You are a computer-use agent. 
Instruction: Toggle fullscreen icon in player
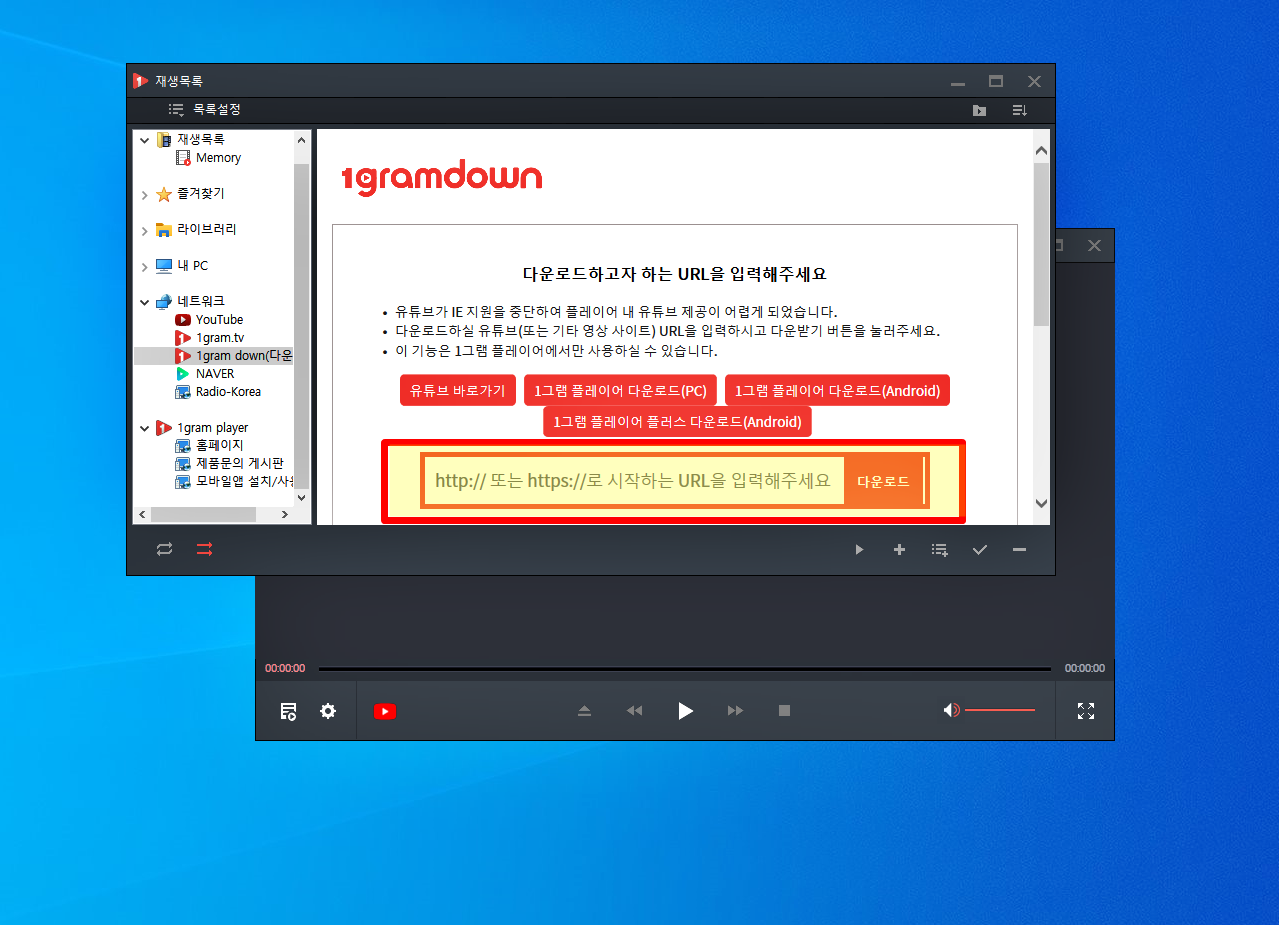point(1086,711)
